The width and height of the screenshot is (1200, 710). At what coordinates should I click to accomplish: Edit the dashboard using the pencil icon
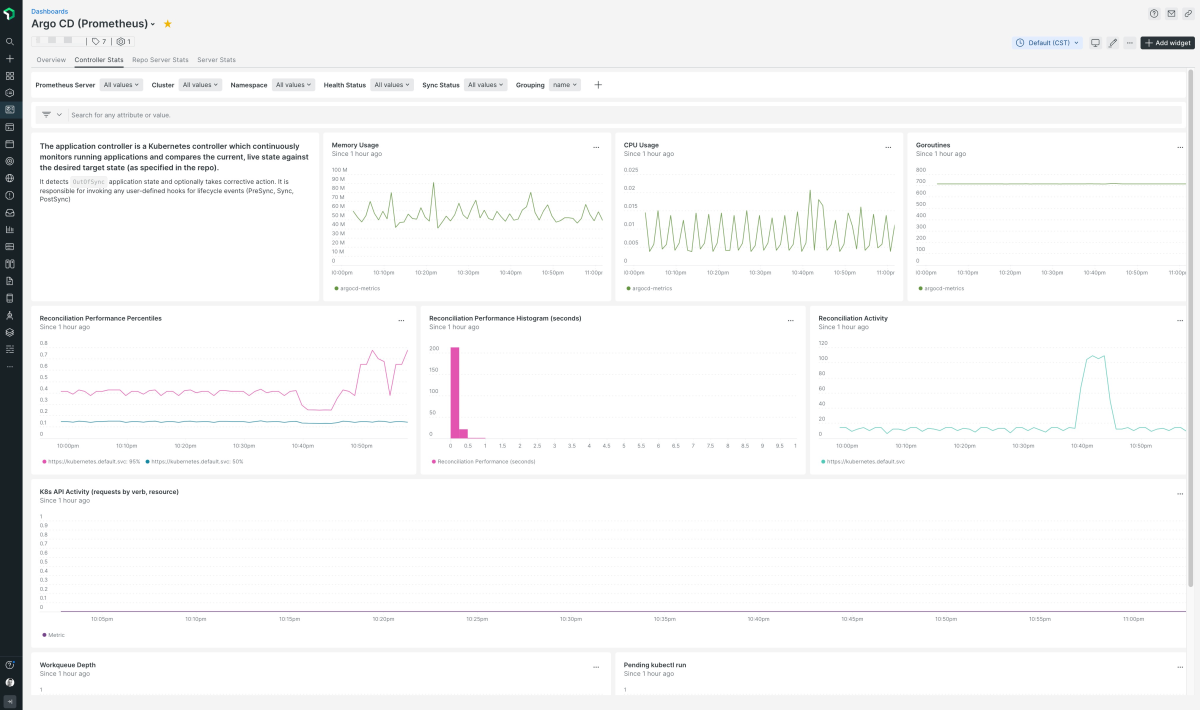(1112, 43)
